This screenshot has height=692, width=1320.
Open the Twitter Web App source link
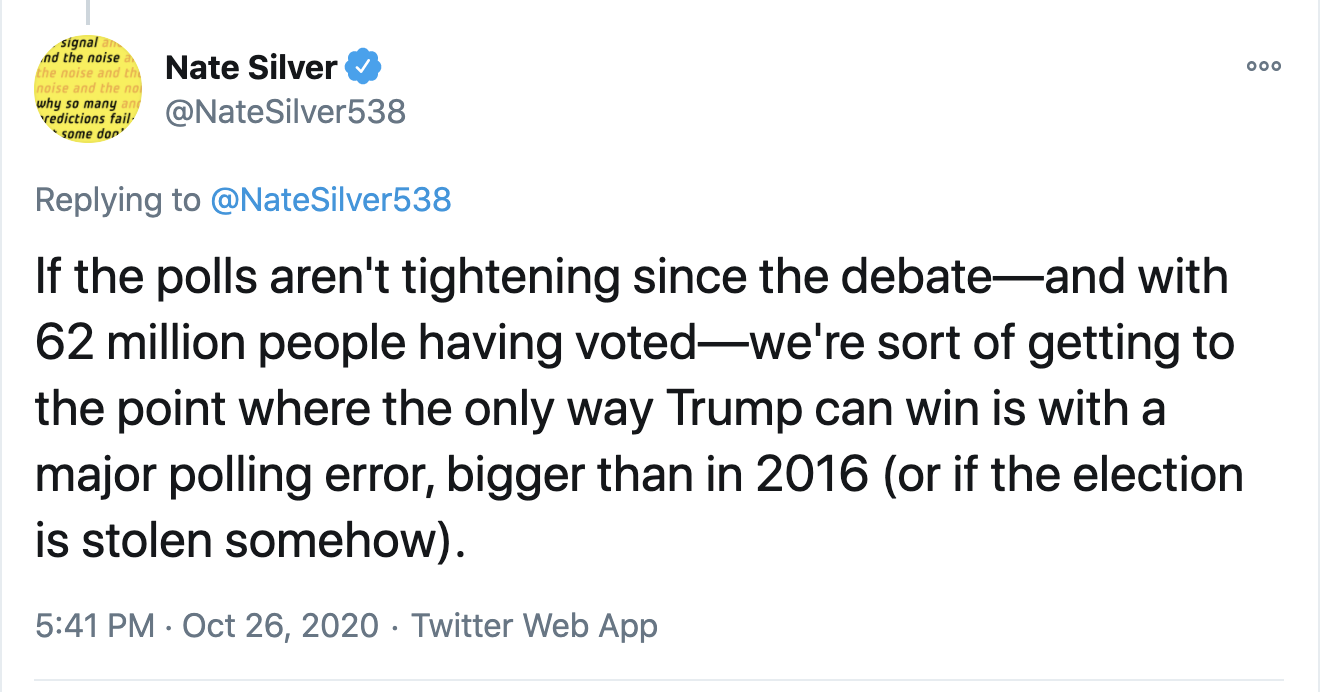[535, 626]
